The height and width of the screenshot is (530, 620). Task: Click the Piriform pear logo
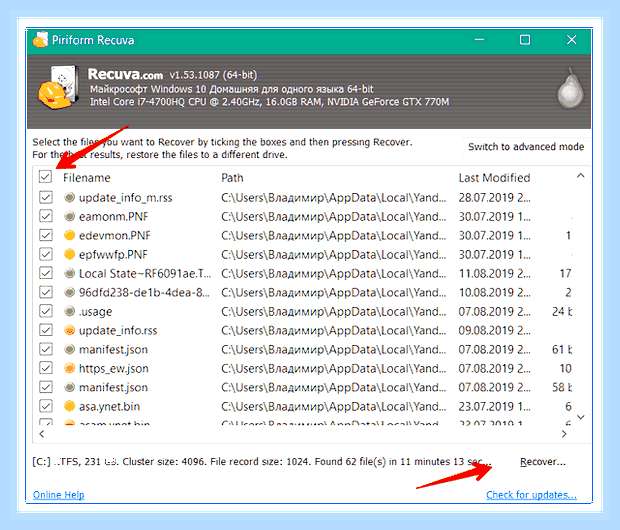tap(570, 89)
